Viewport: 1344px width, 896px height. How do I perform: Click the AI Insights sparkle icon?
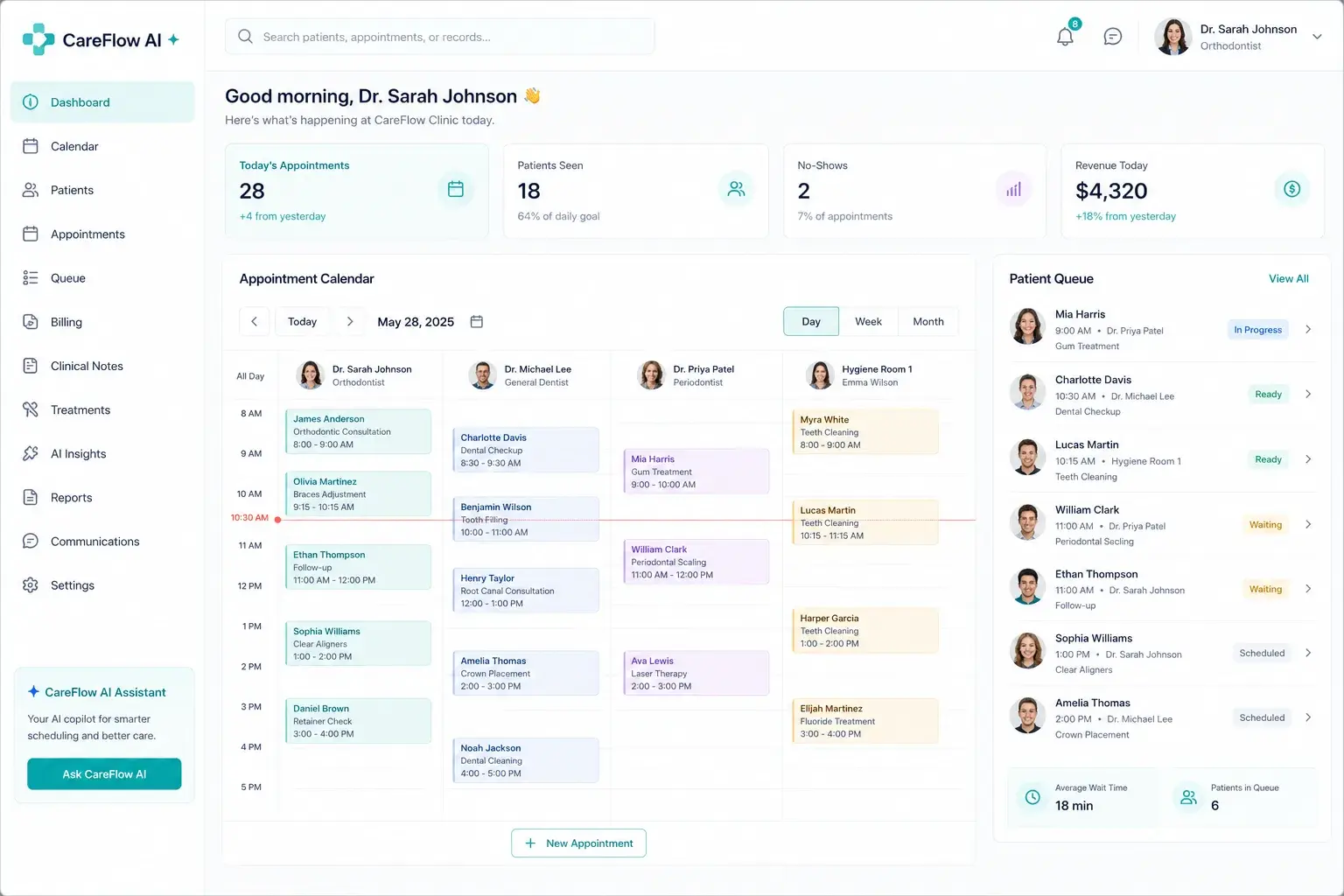click(x=31, y=453)
